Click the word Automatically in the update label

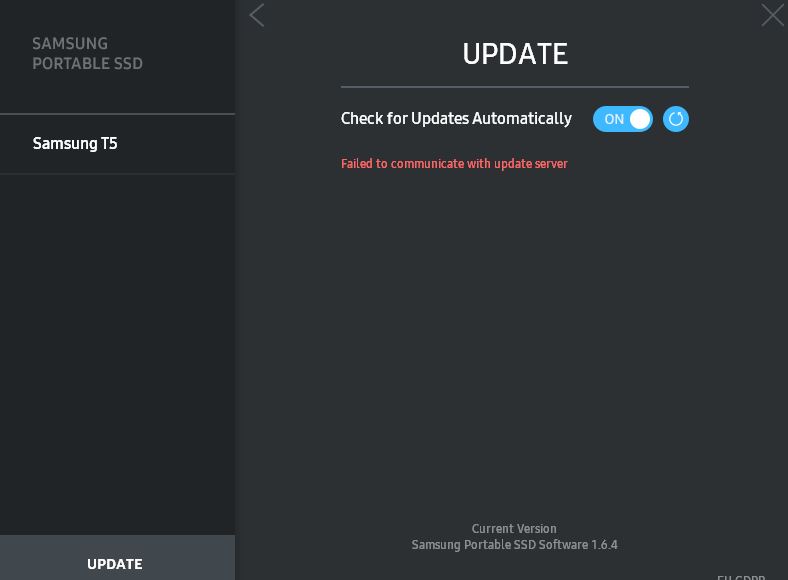(521, 118)
